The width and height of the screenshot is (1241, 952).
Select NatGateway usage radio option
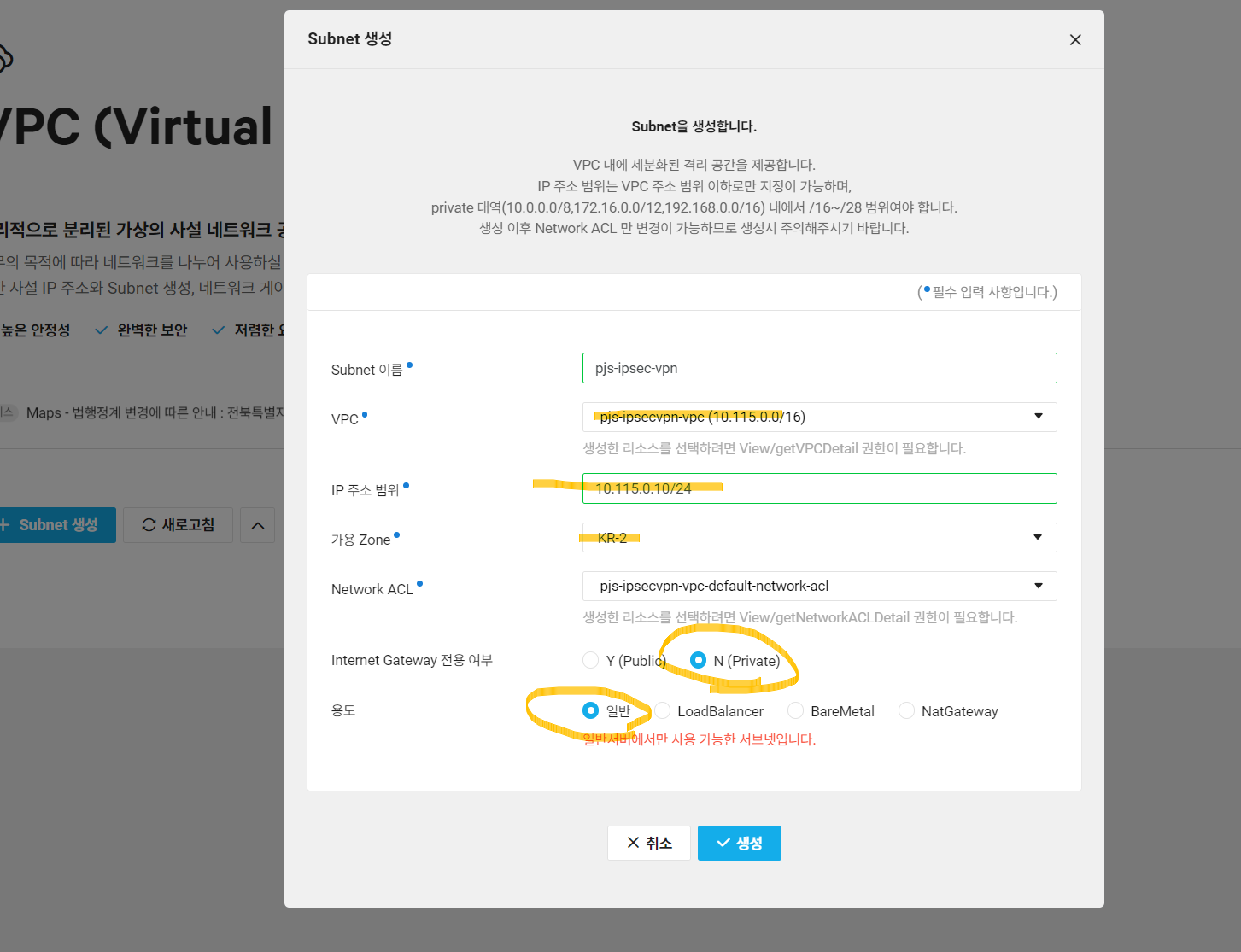coord(906,711)
